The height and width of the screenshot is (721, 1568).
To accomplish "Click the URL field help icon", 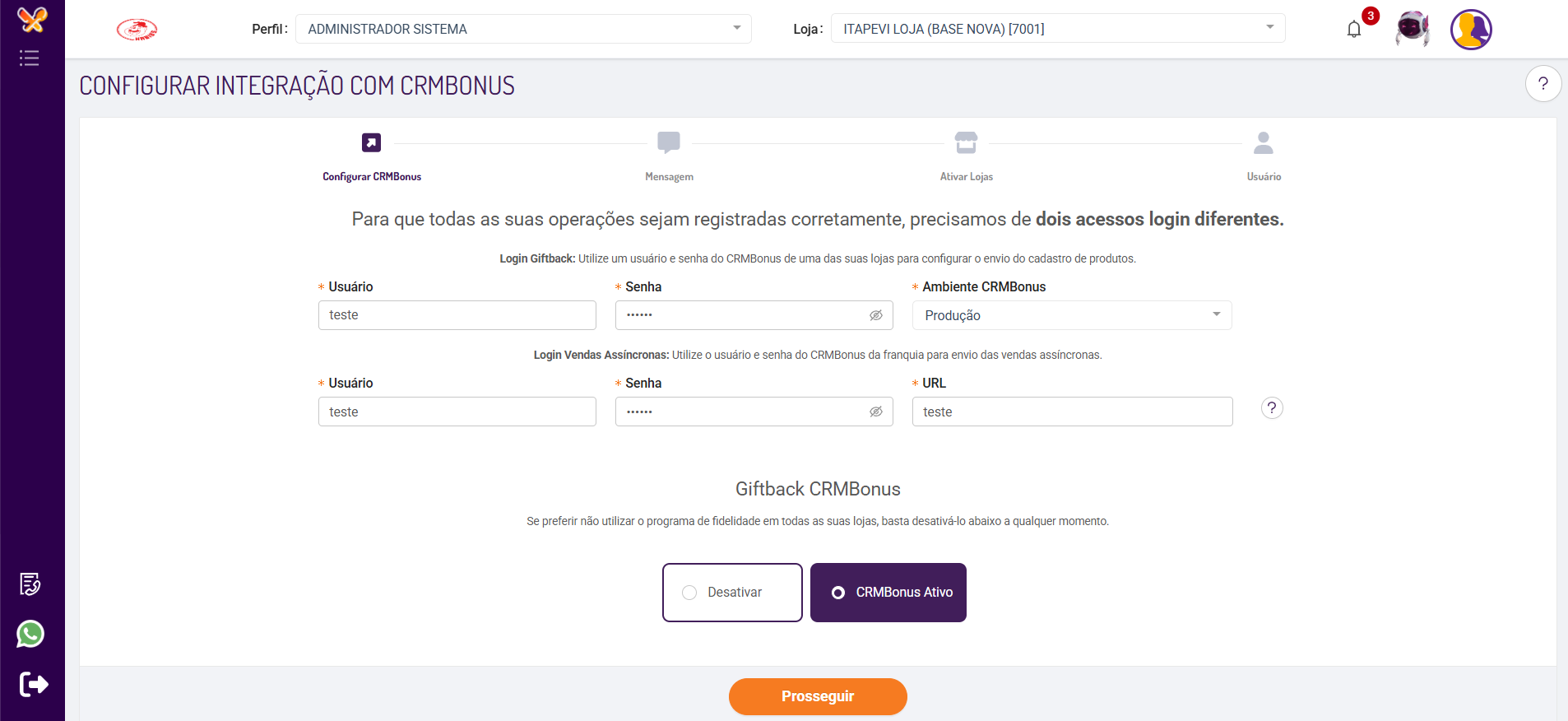I will click(1272, 408).
